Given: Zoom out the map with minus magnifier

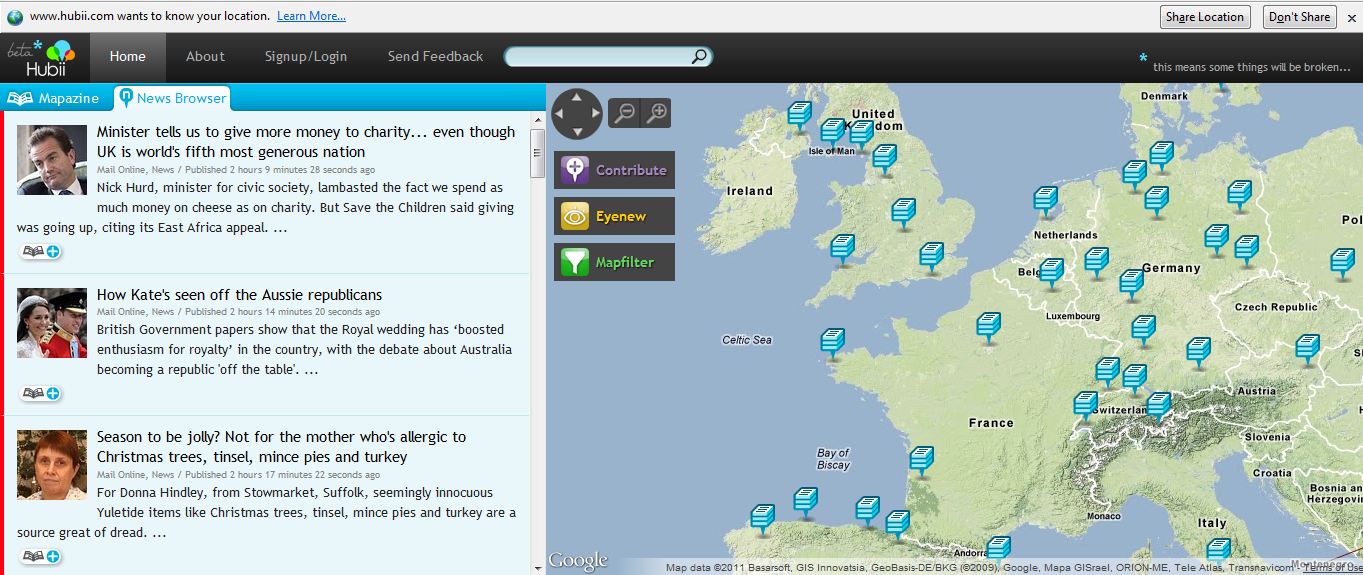Looking at the screenshot, I should pyautogui.click(x=624, y=113).
